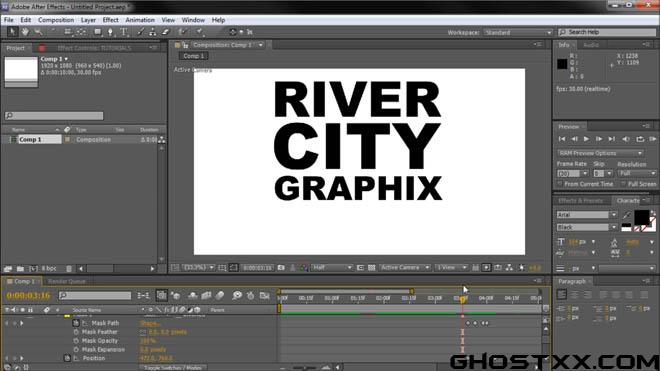Image resolution: width=660 pixels, height=371 pixels.
Task: Switch to the Render Queue tab
Action: [67, 281]
